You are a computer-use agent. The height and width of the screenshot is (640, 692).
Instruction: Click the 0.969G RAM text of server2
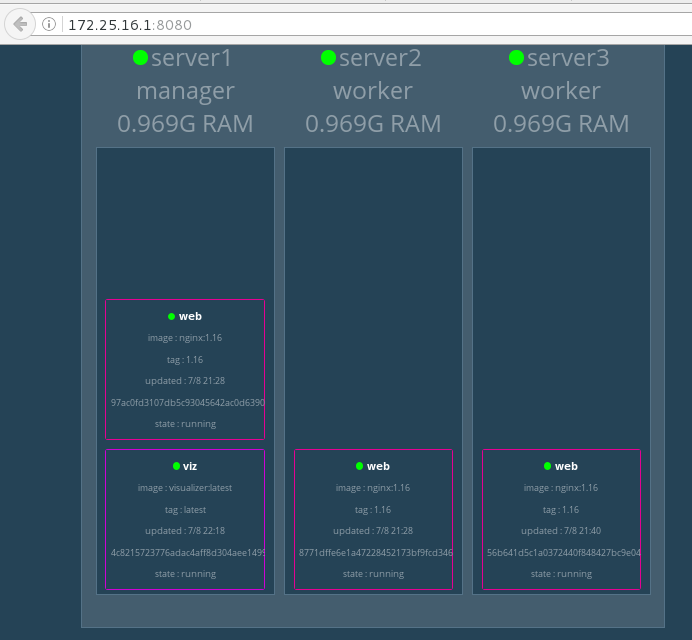click(373, 124)
